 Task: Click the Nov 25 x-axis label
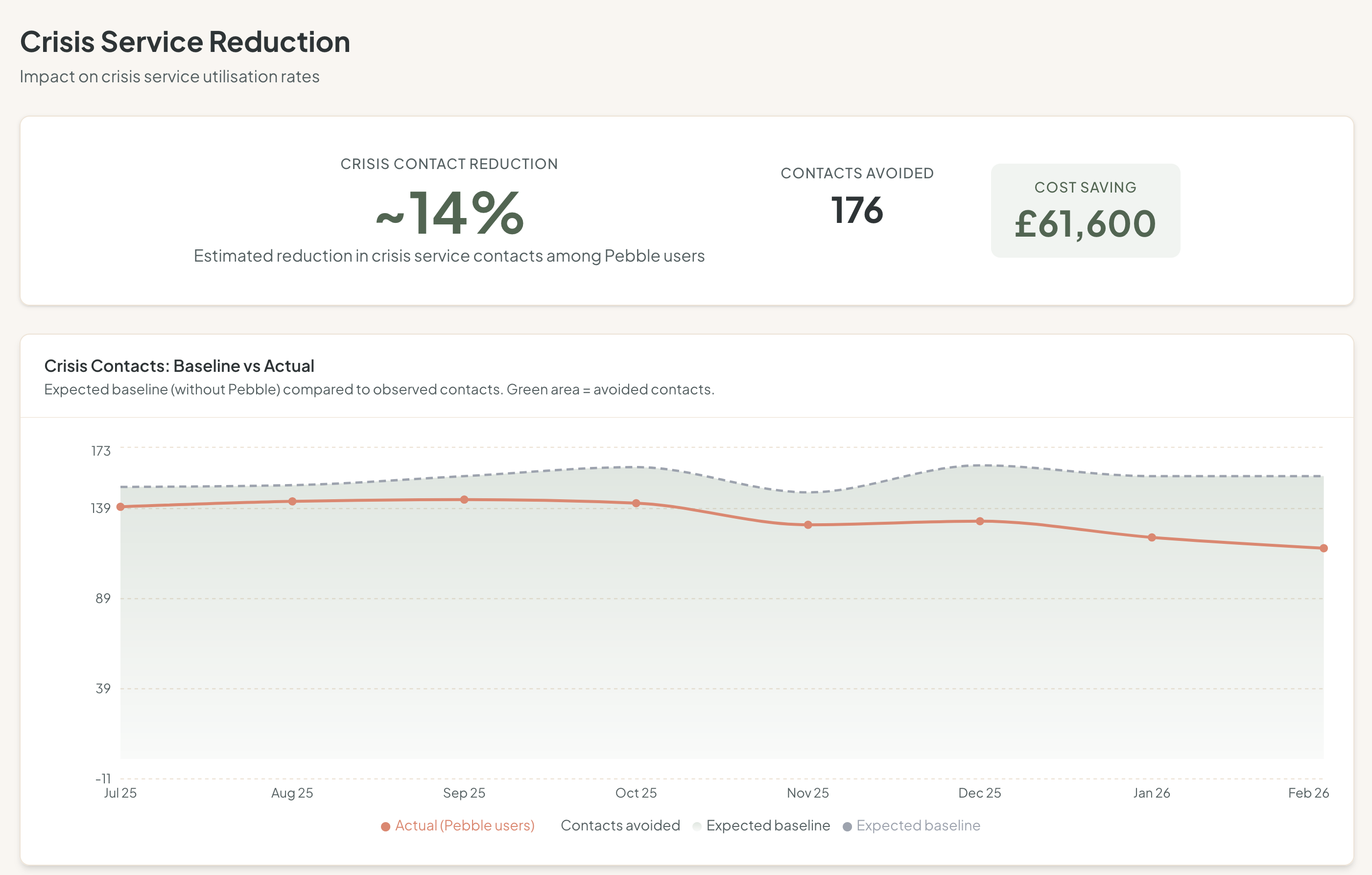click(x=807, y=793)
